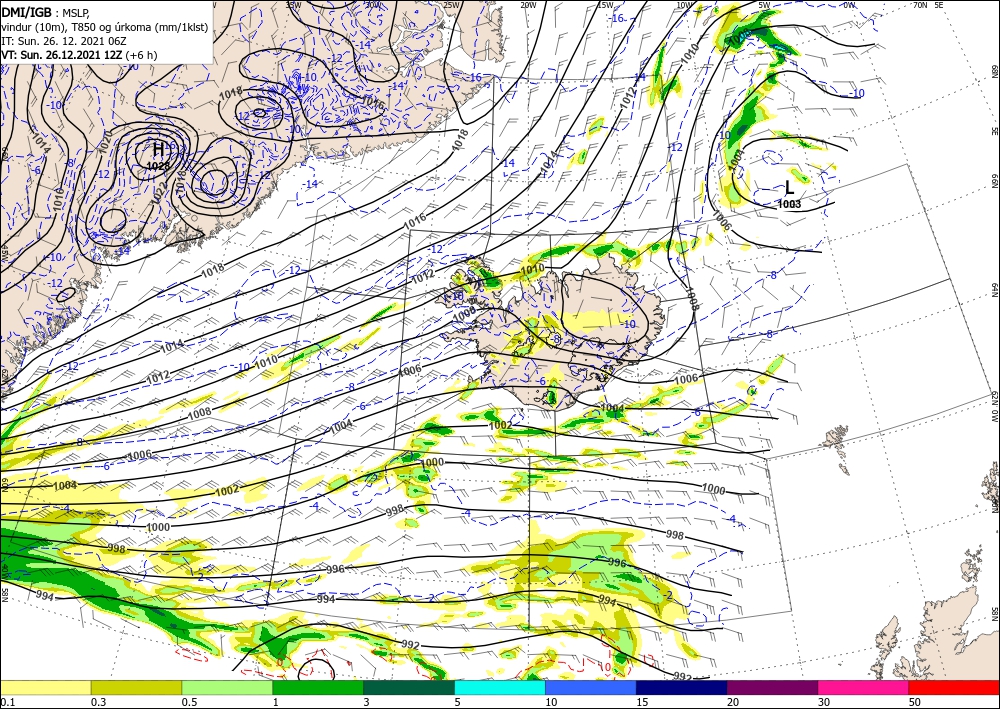Click the '1022' isobar label

159,194
